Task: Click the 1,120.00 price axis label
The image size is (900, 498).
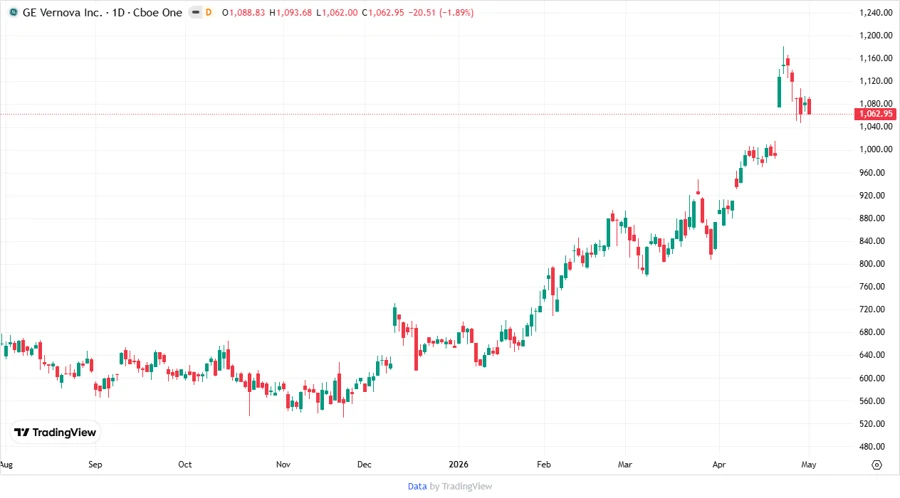Action: tap(876, 81)
